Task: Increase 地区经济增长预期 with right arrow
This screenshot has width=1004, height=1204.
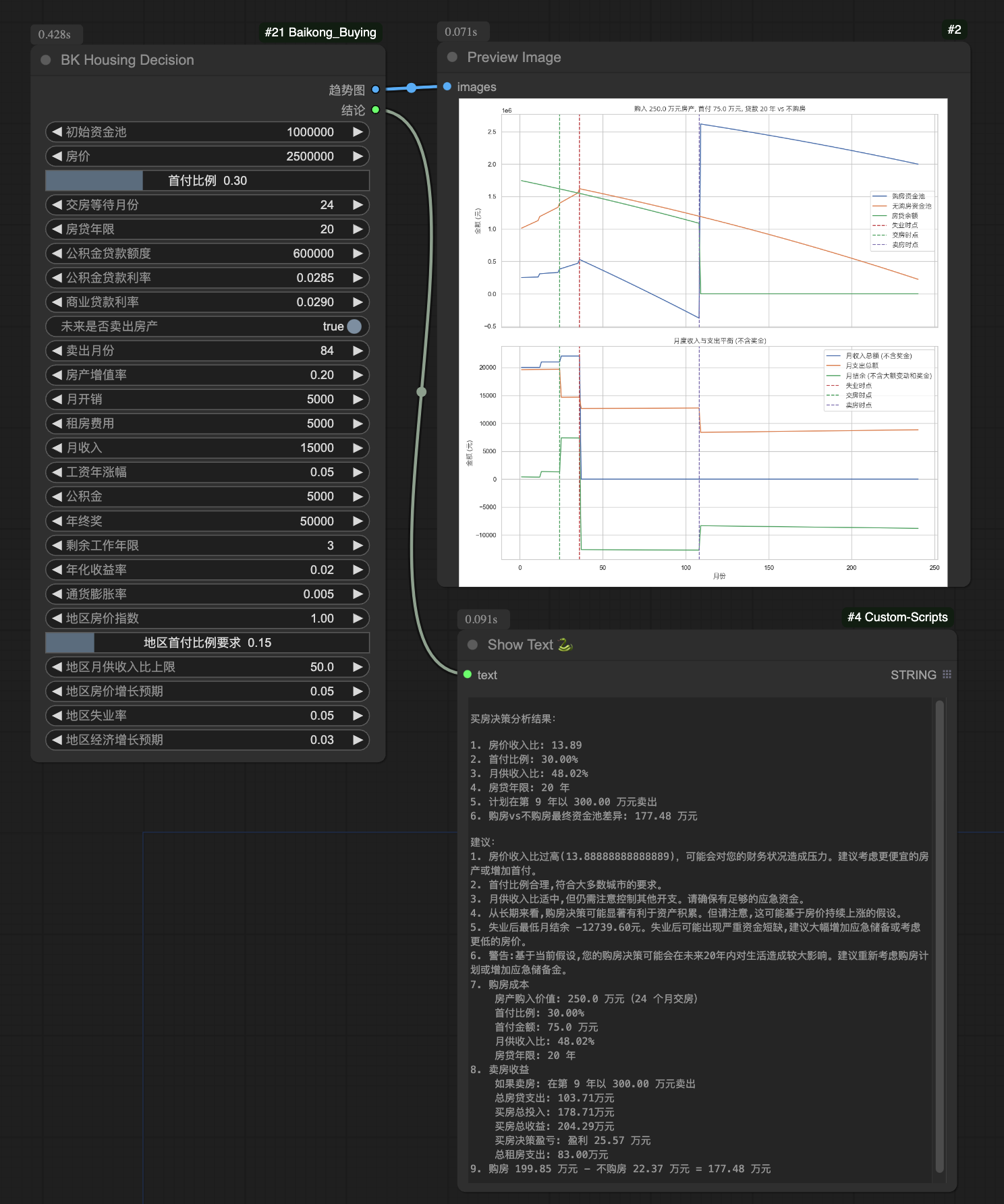Action: [x=358, y=740]
